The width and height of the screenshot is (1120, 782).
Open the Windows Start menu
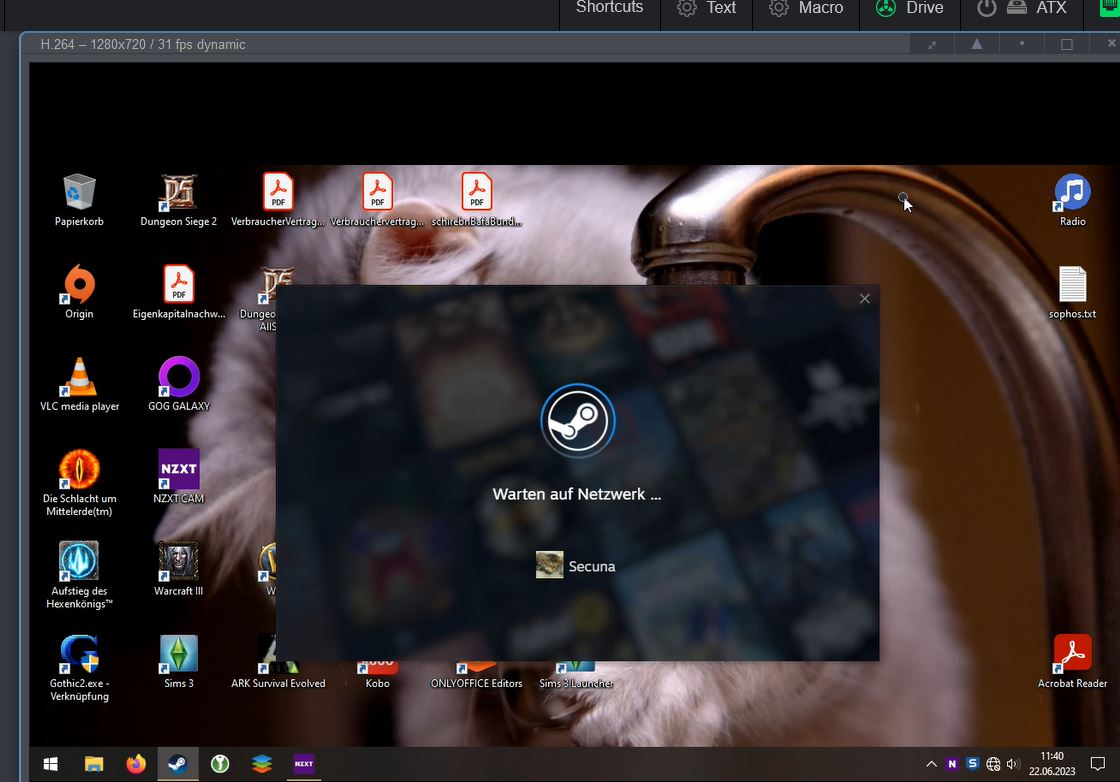(51, 764)
